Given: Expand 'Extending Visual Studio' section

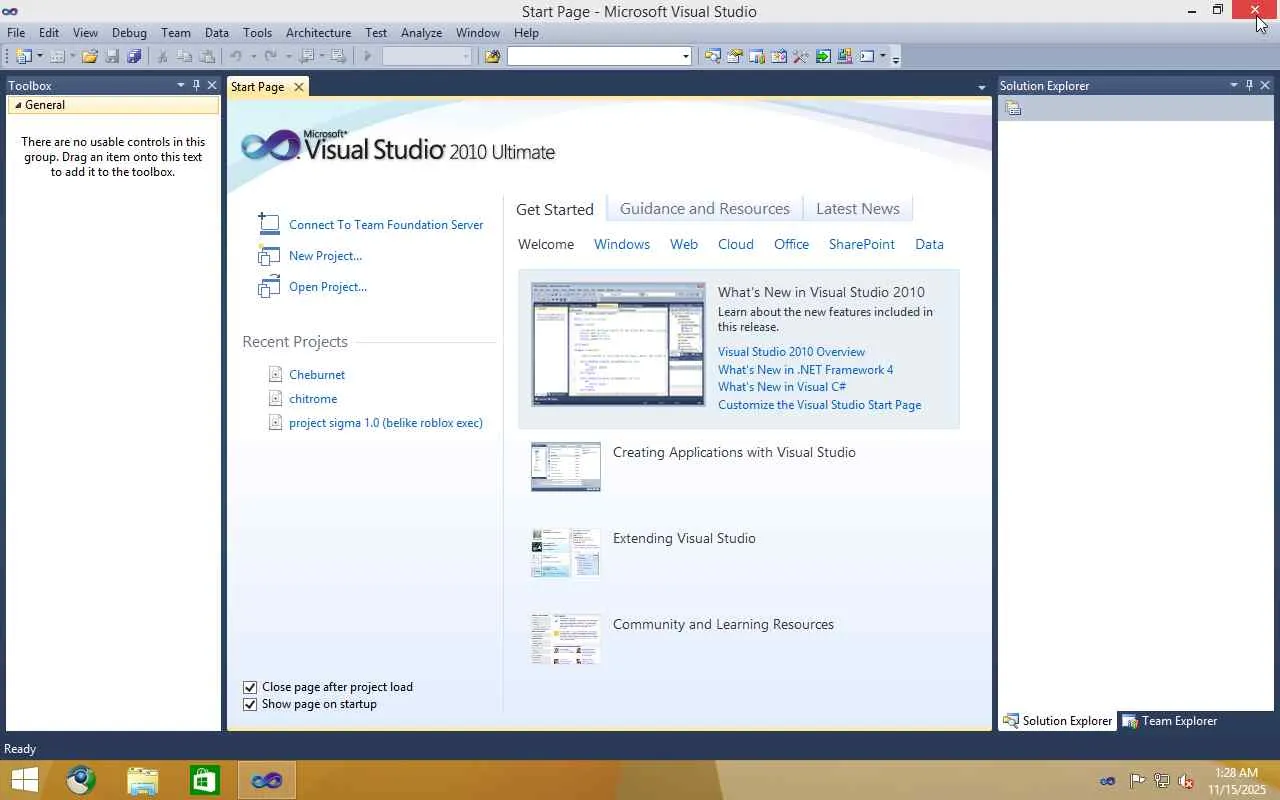Looking at the screenshot, I should (x=684, y=538).
